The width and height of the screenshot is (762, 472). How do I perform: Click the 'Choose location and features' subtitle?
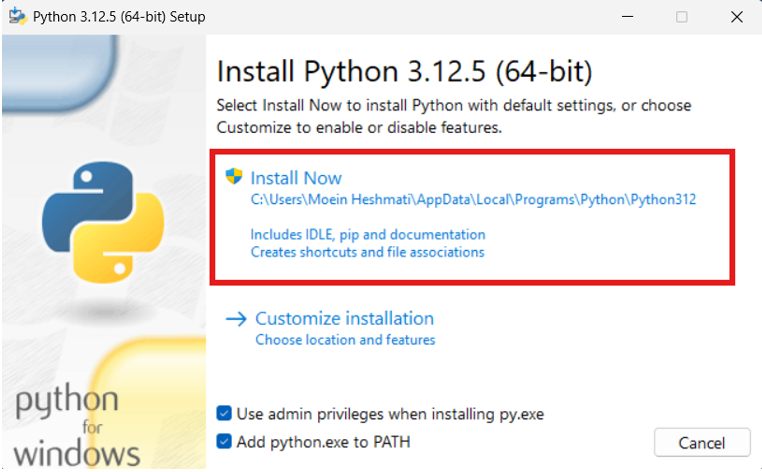(x=345, y=340)
